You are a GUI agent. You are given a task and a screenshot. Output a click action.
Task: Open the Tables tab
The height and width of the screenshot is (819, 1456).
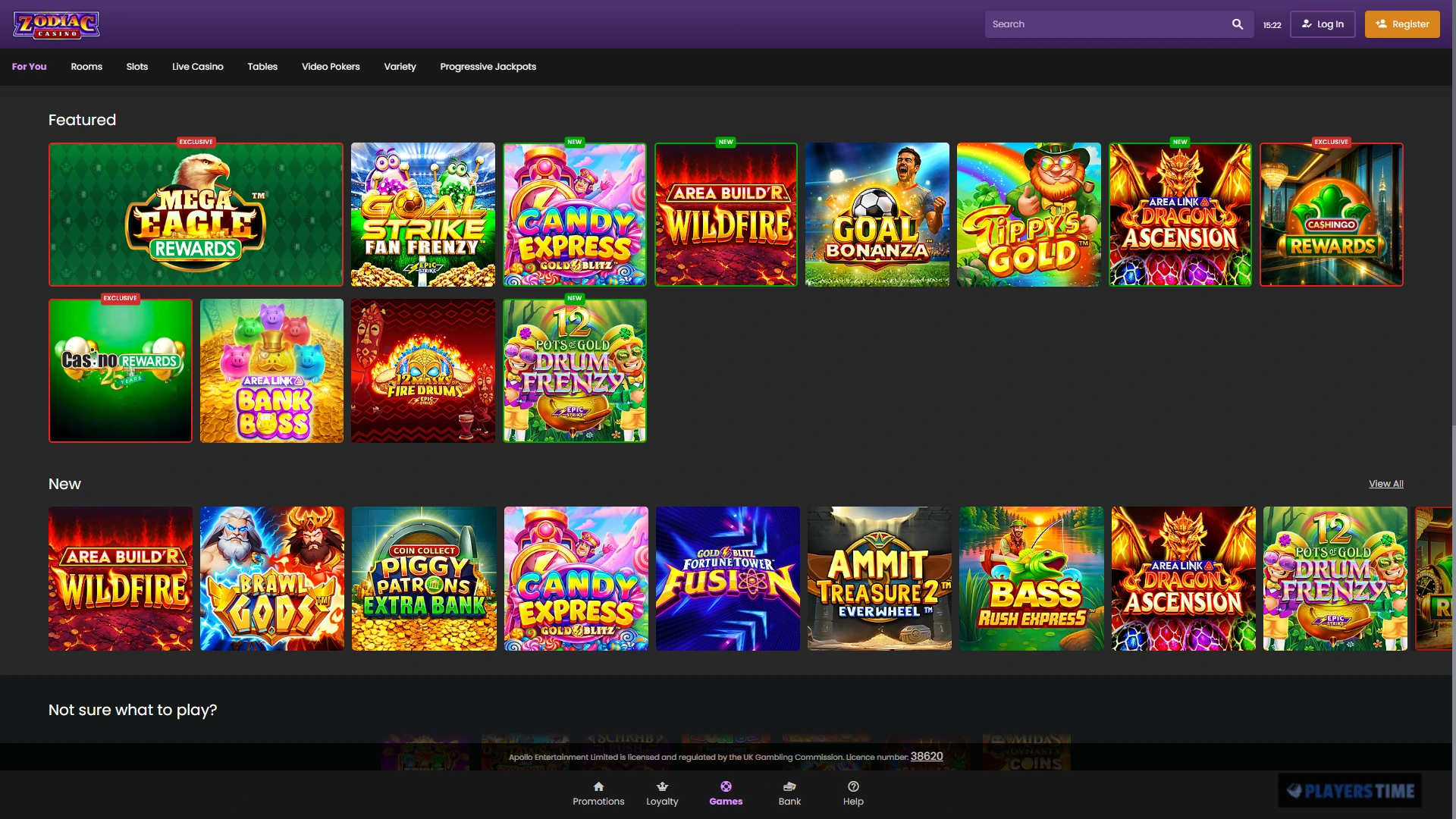pyautogui.click(x=262, y=67)
